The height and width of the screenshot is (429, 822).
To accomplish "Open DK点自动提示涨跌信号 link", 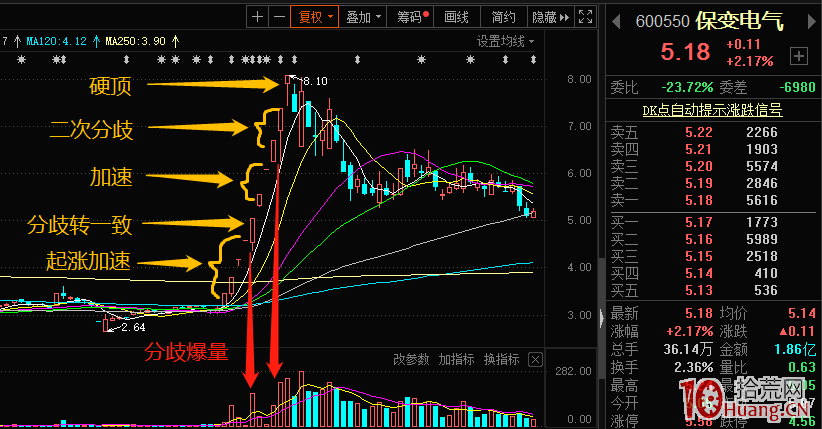I will click(712, 110).
